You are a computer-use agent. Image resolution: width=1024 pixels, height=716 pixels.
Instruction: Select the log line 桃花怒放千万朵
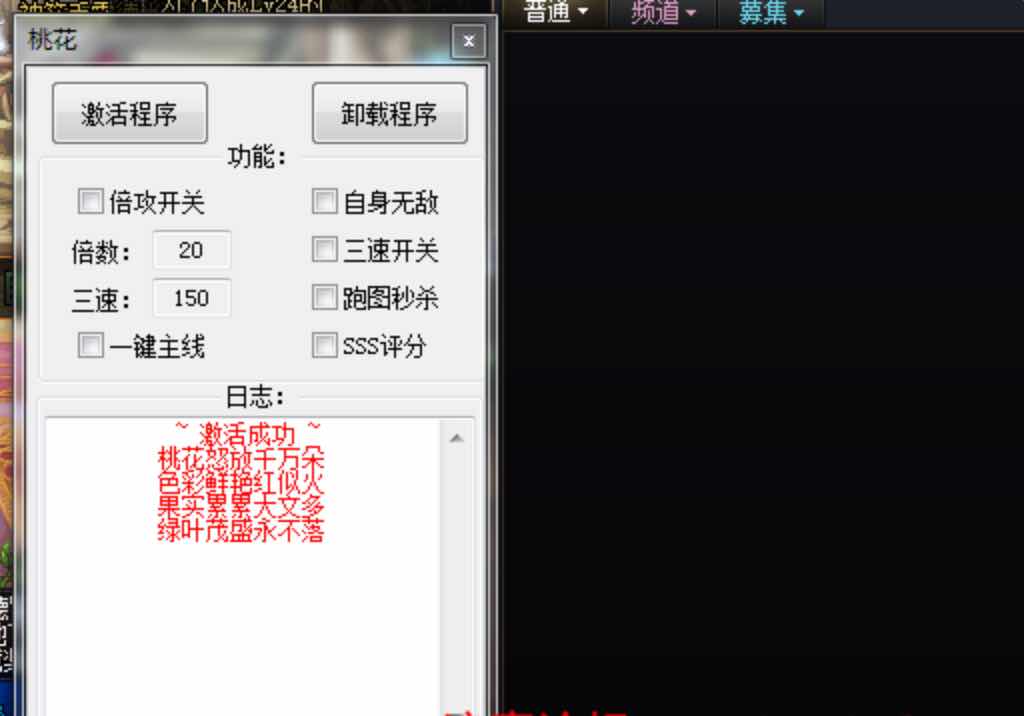pyautogui.click(x=241, y=458)
